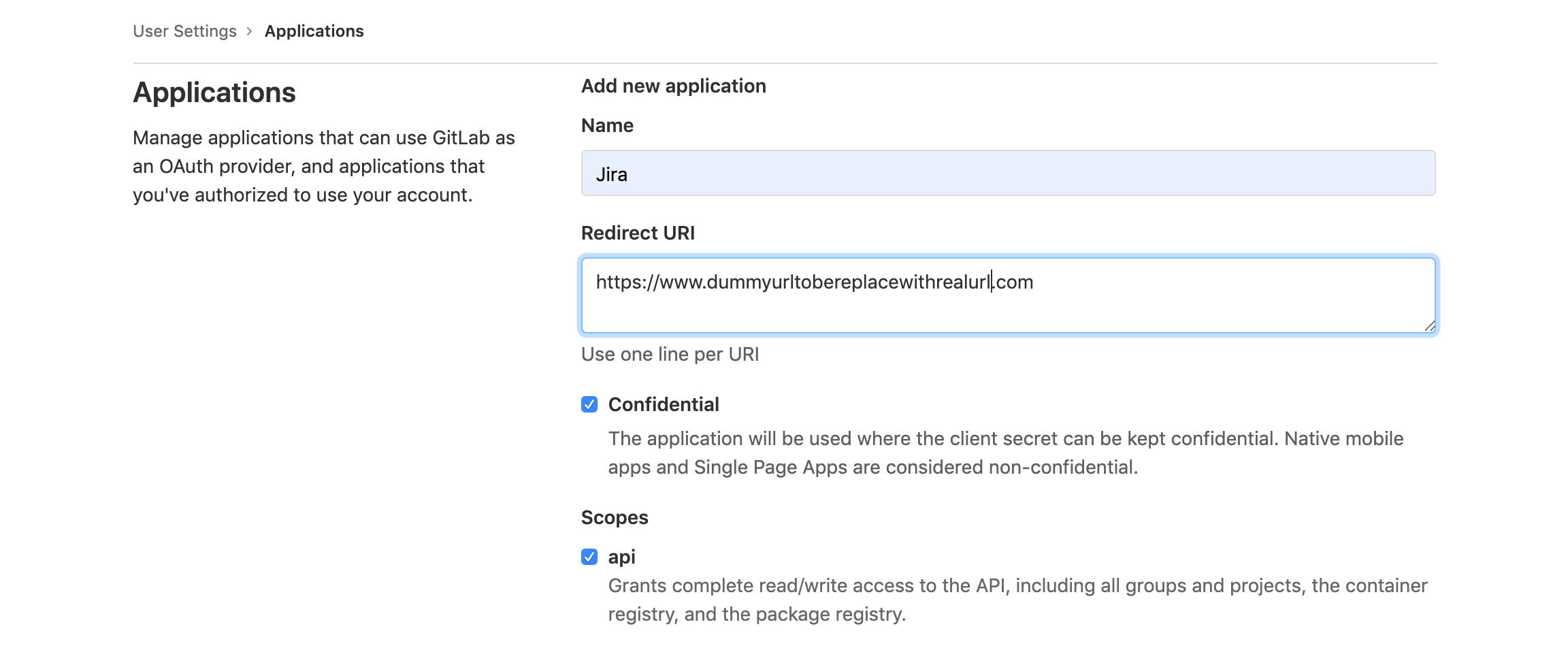Place cursor after '.com' in Redirect URI
Viewport: 1568px width, 650px height.
point(1035,282)
